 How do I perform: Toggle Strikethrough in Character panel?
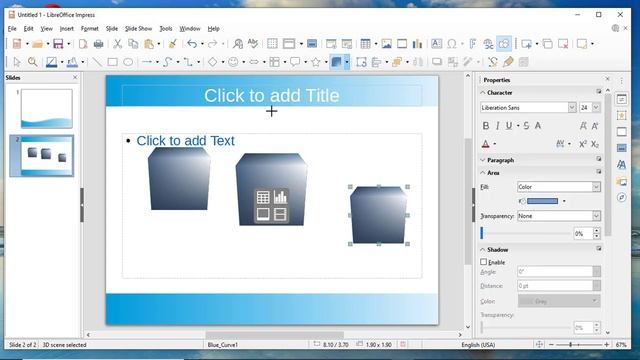point(526,126)
